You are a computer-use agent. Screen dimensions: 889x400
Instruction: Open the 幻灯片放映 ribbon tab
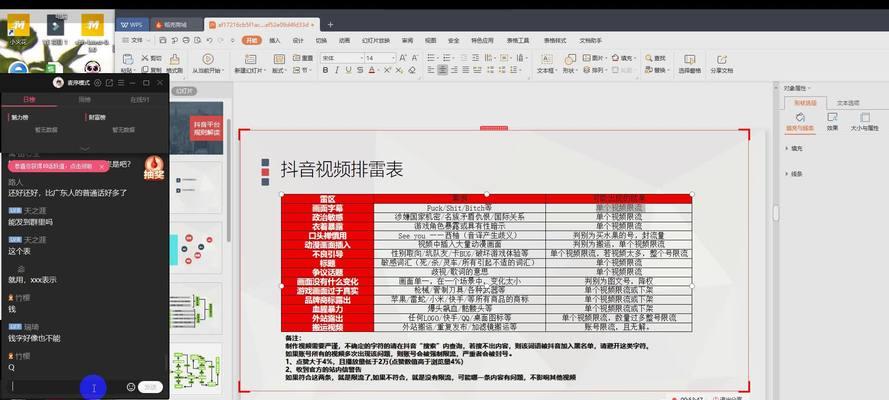pyautogui.click(x=376, y=40)
